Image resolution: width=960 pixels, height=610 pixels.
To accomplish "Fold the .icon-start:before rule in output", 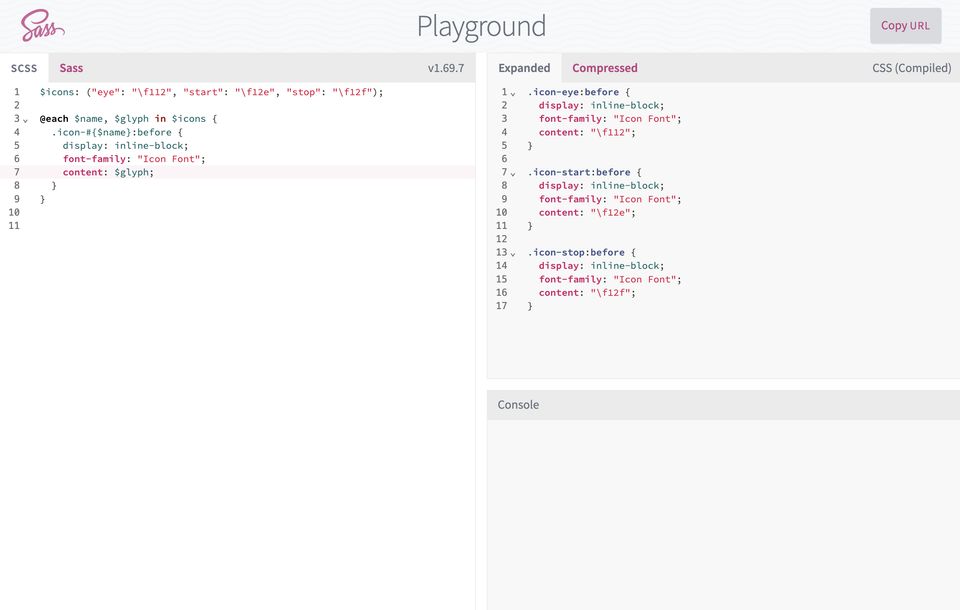I will tap(513, 173).
